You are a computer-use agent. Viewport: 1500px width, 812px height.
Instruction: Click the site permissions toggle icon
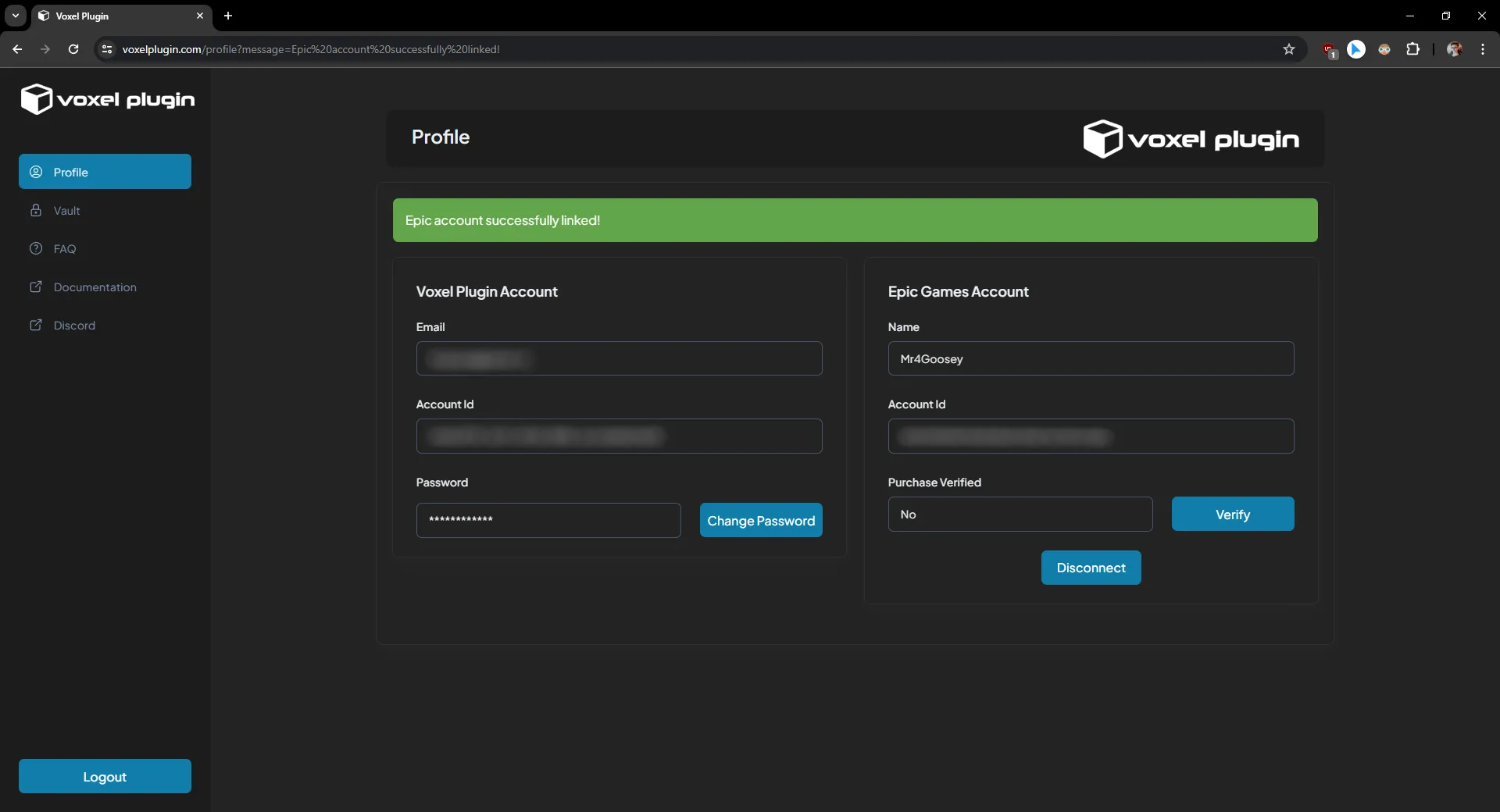pos(107,49)
